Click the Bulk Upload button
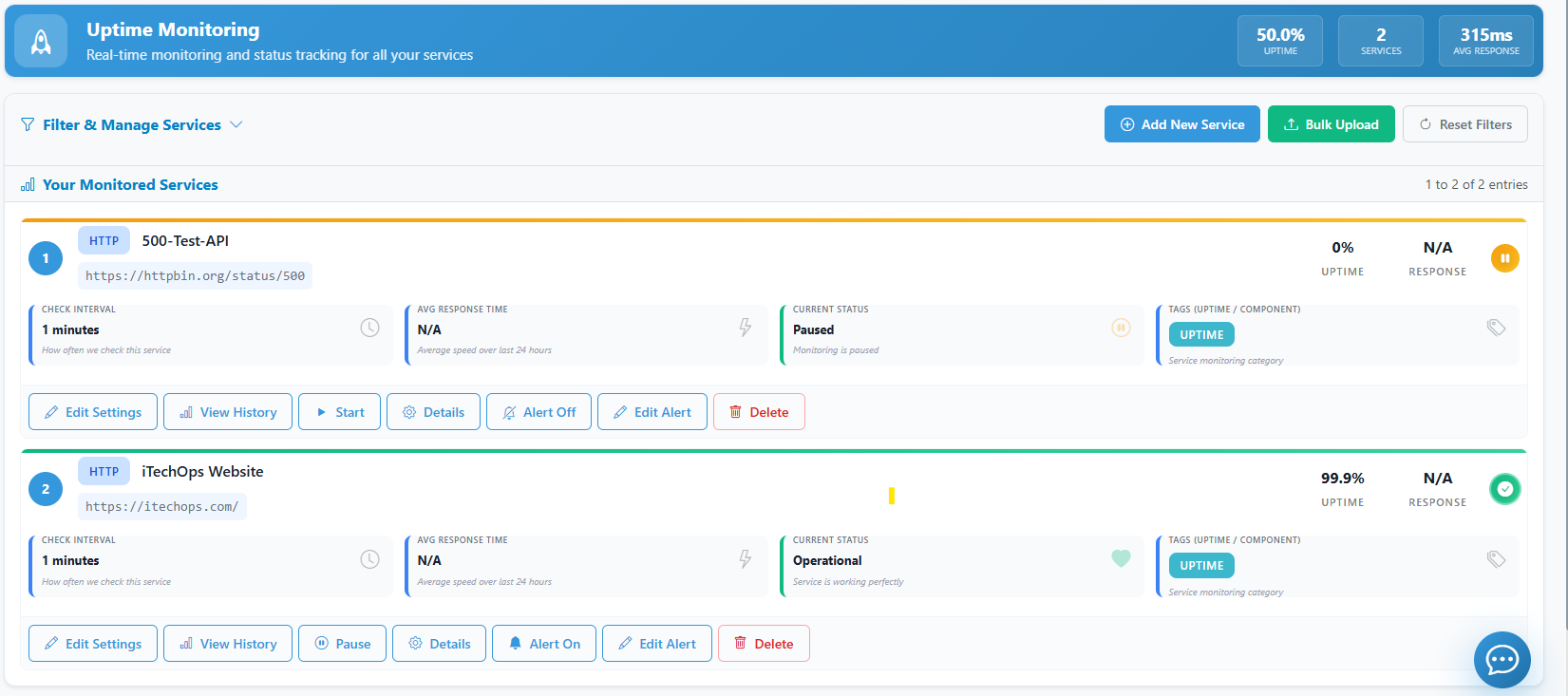 click(1331, 124)
